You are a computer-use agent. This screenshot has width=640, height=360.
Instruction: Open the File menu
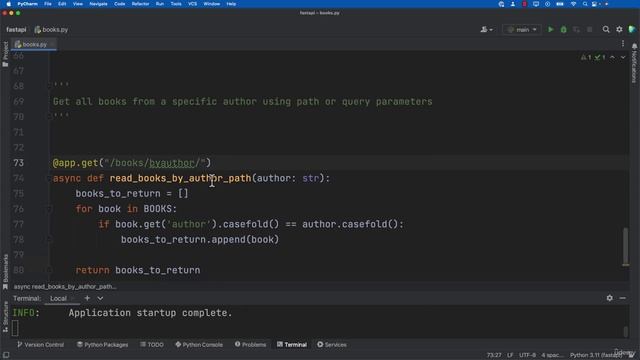click(48, 4)
